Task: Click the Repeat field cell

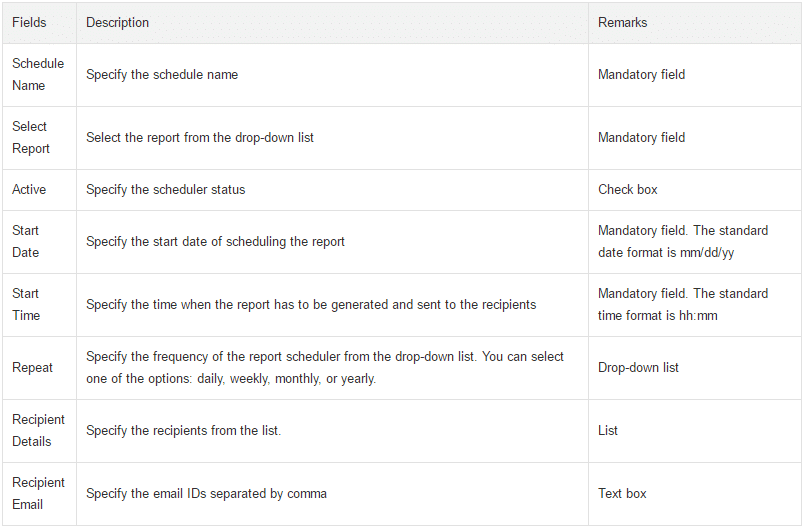Action: point(39,368)
